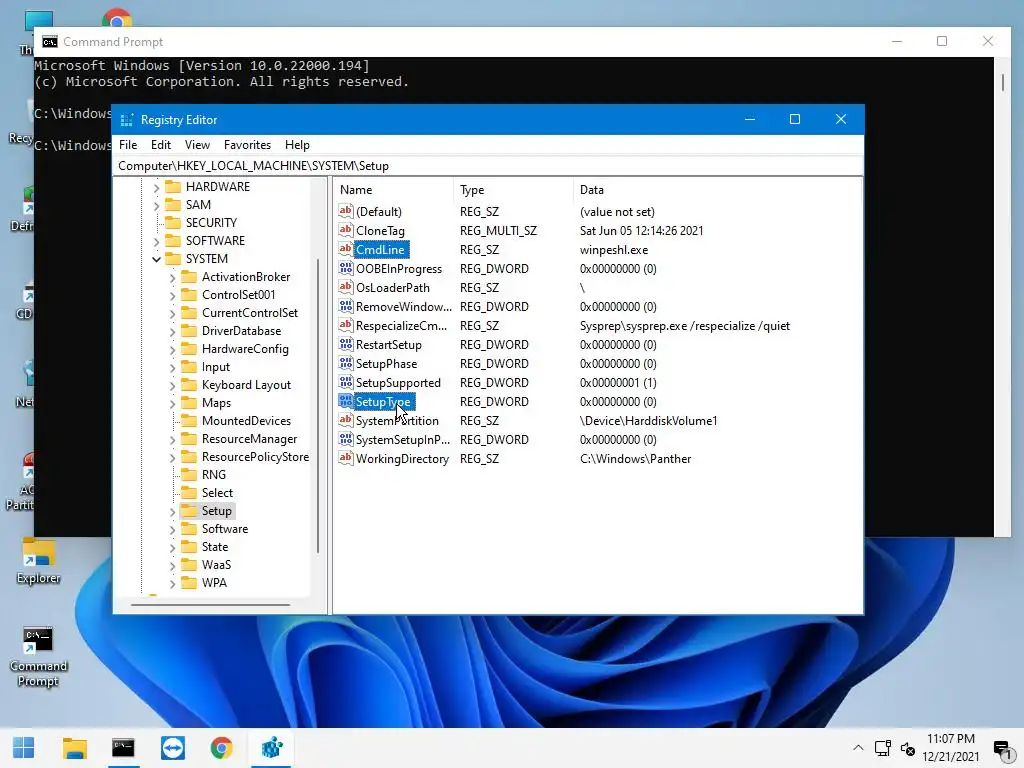Open the Edit menu in Registry Editor

pyautogui.click(x=161, y=145)
